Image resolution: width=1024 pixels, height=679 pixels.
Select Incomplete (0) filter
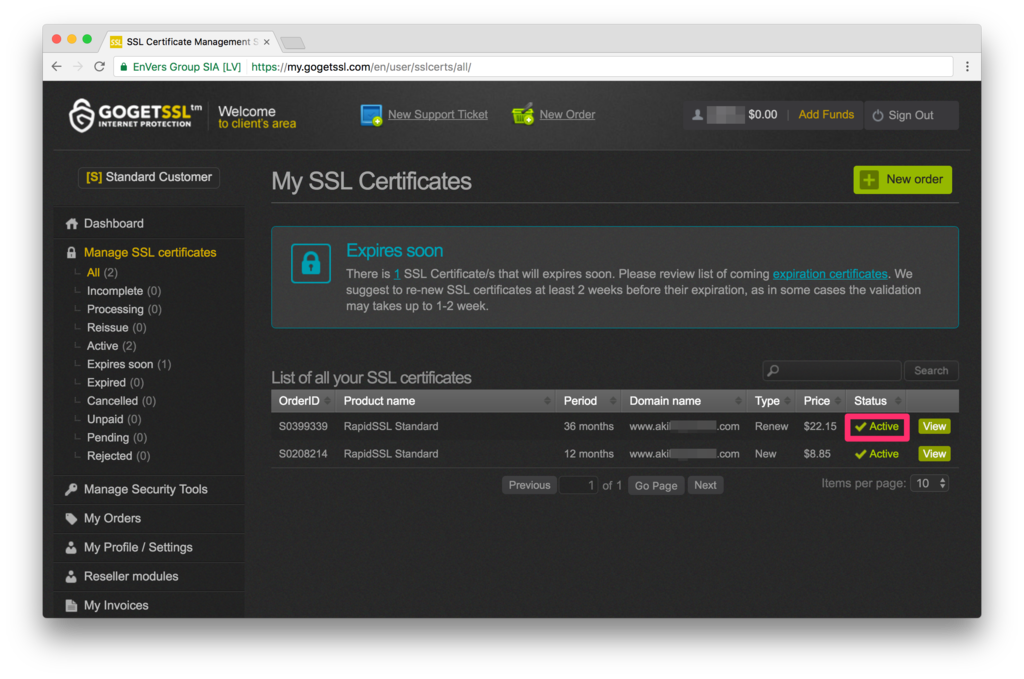pos(124,291)
